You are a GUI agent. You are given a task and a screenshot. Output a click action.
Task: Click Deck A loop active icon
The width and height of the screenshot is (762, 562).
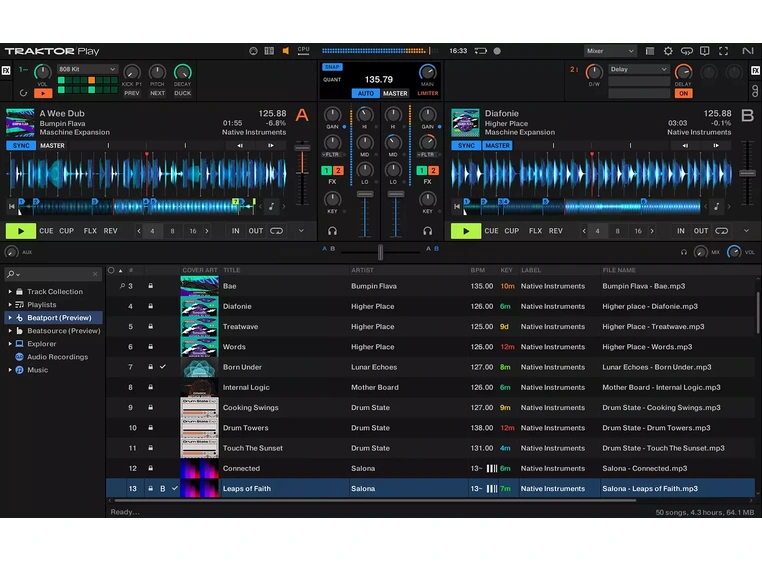coord(277,231)
